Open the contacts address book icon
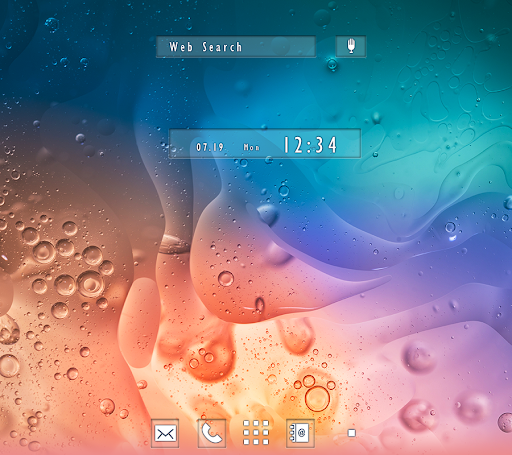This screenshot has height=455, width=512. tap(300, 433)
